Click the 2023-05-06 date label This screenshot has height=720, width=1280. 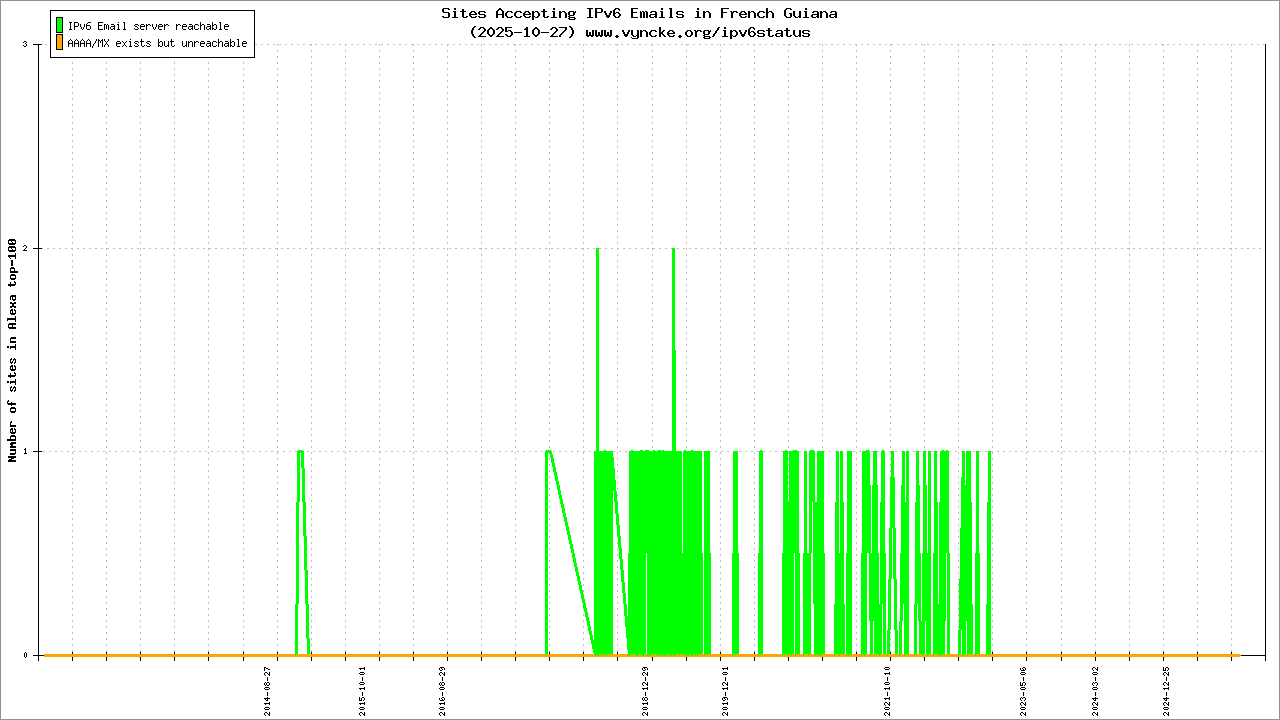tap(1024, 691)
